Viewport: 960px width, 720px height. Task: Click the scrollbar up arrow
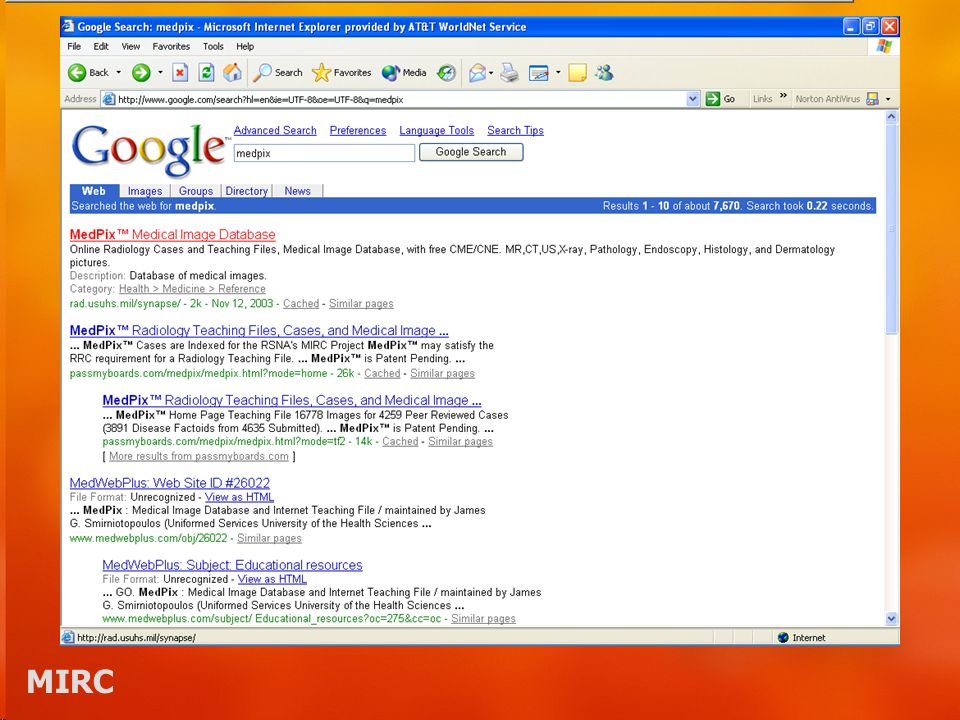coord(891,117)
